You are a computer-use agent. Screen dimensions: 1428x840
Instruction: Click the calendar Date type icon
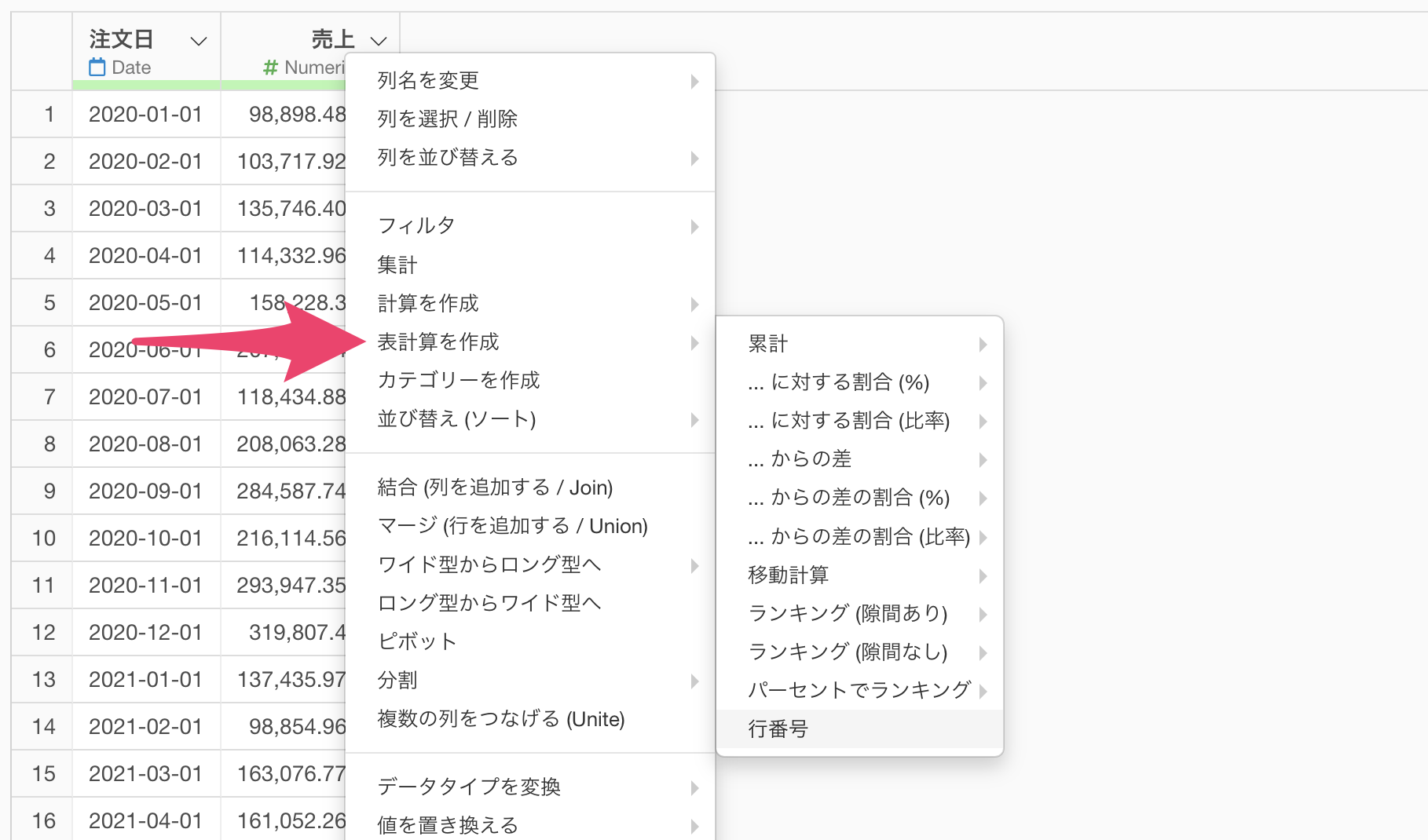(97, 68)
